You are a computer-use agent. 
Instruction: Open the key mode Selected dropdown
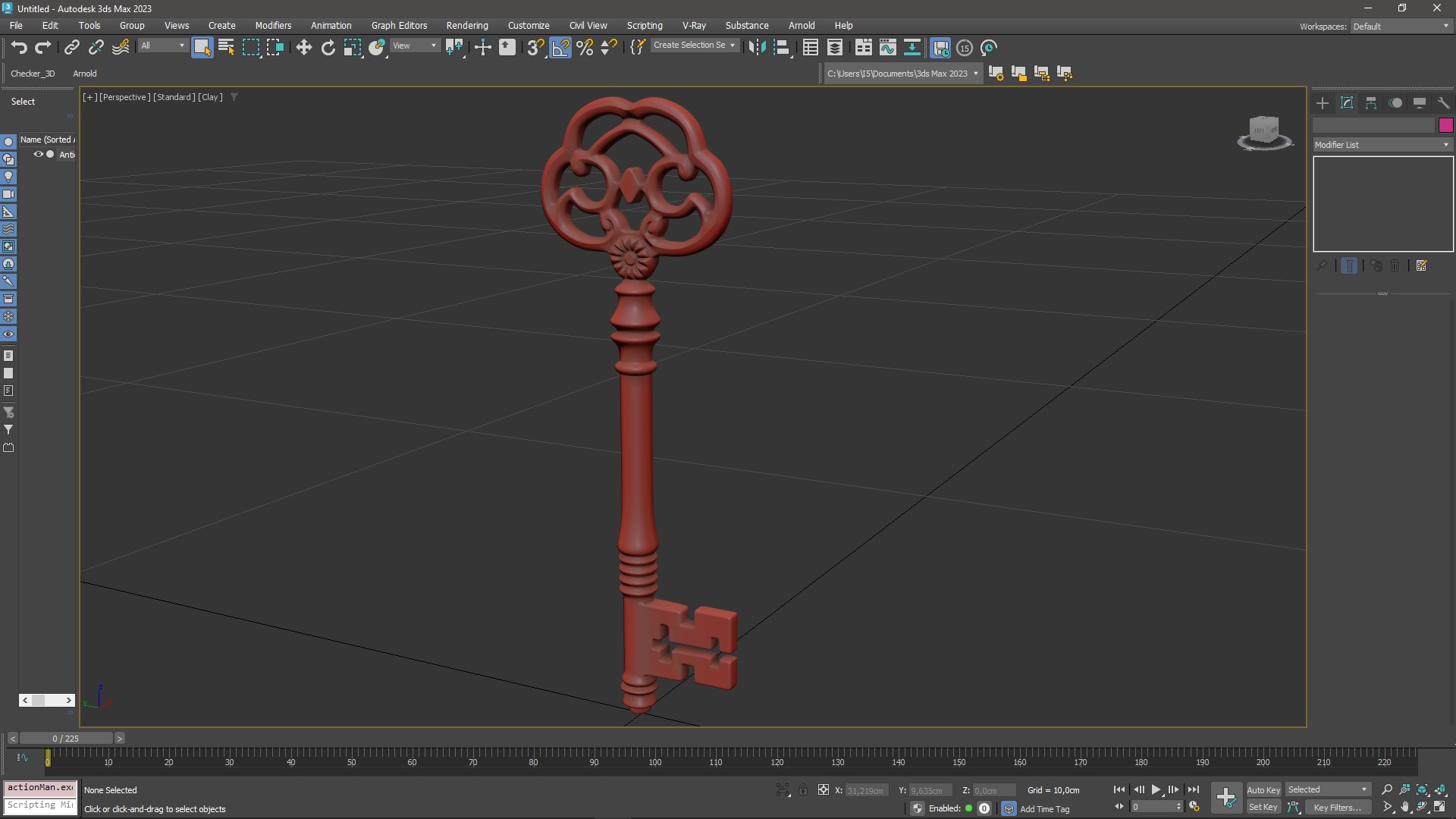point(1327,790)
